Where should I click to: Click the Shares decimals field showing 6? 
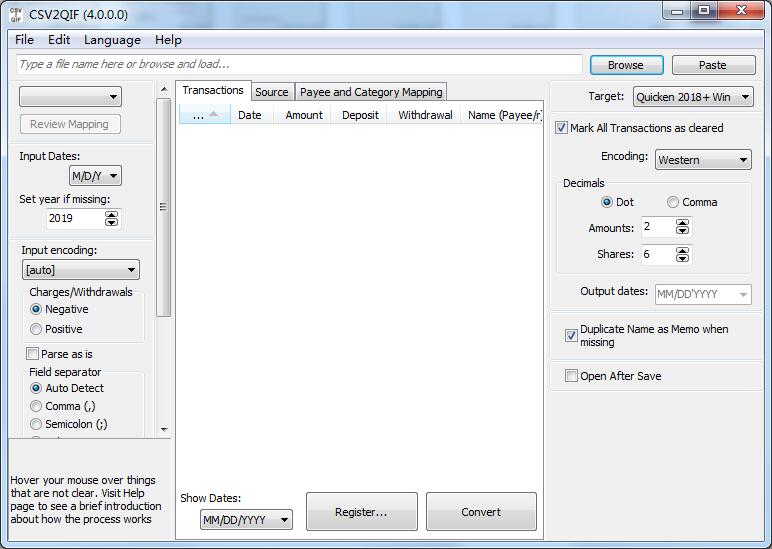(x=658, y=255)
